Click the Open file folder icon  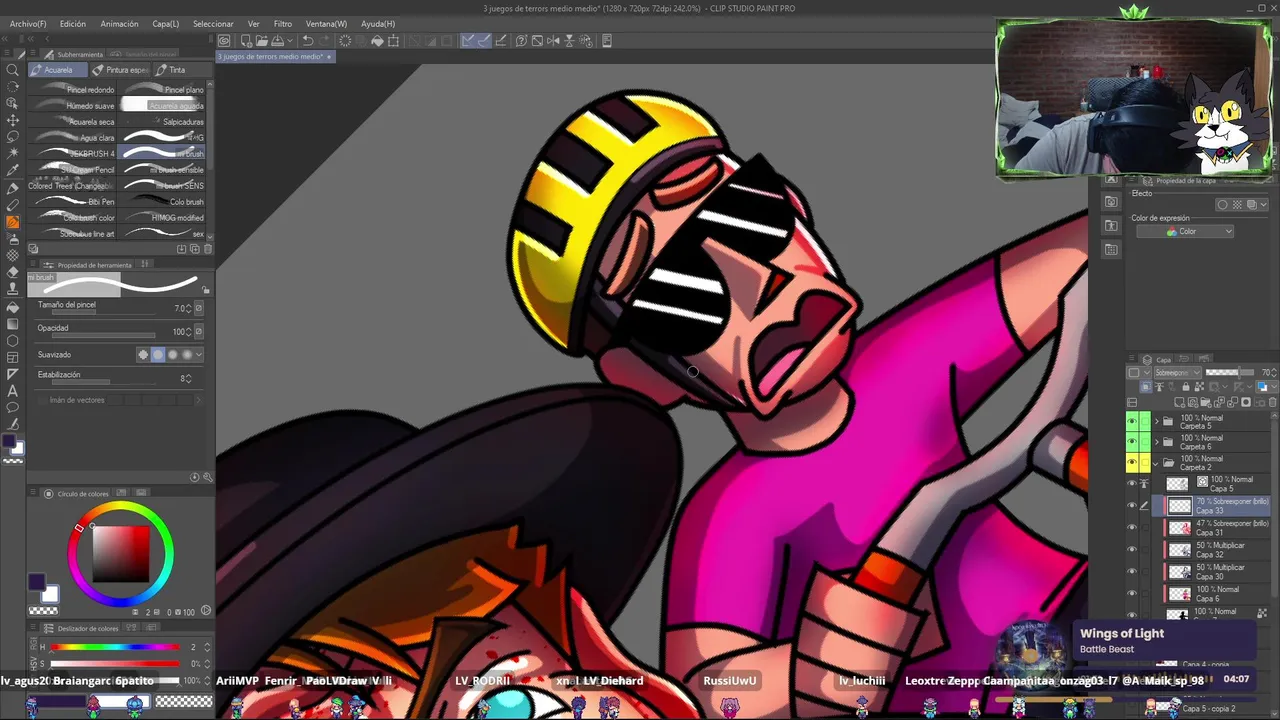261,41
